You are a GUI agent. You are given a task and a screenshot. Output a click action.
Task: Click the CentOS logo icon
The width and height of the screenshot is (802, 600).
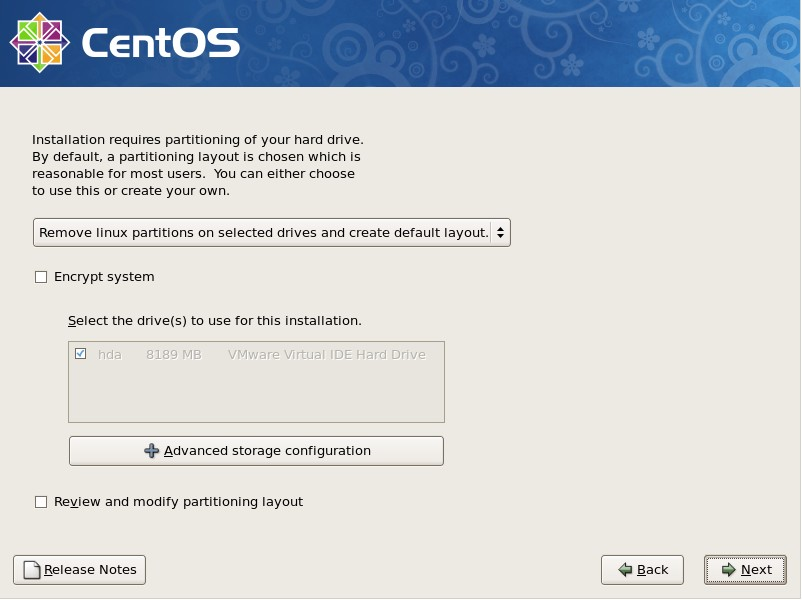click(x=39, y=42)
